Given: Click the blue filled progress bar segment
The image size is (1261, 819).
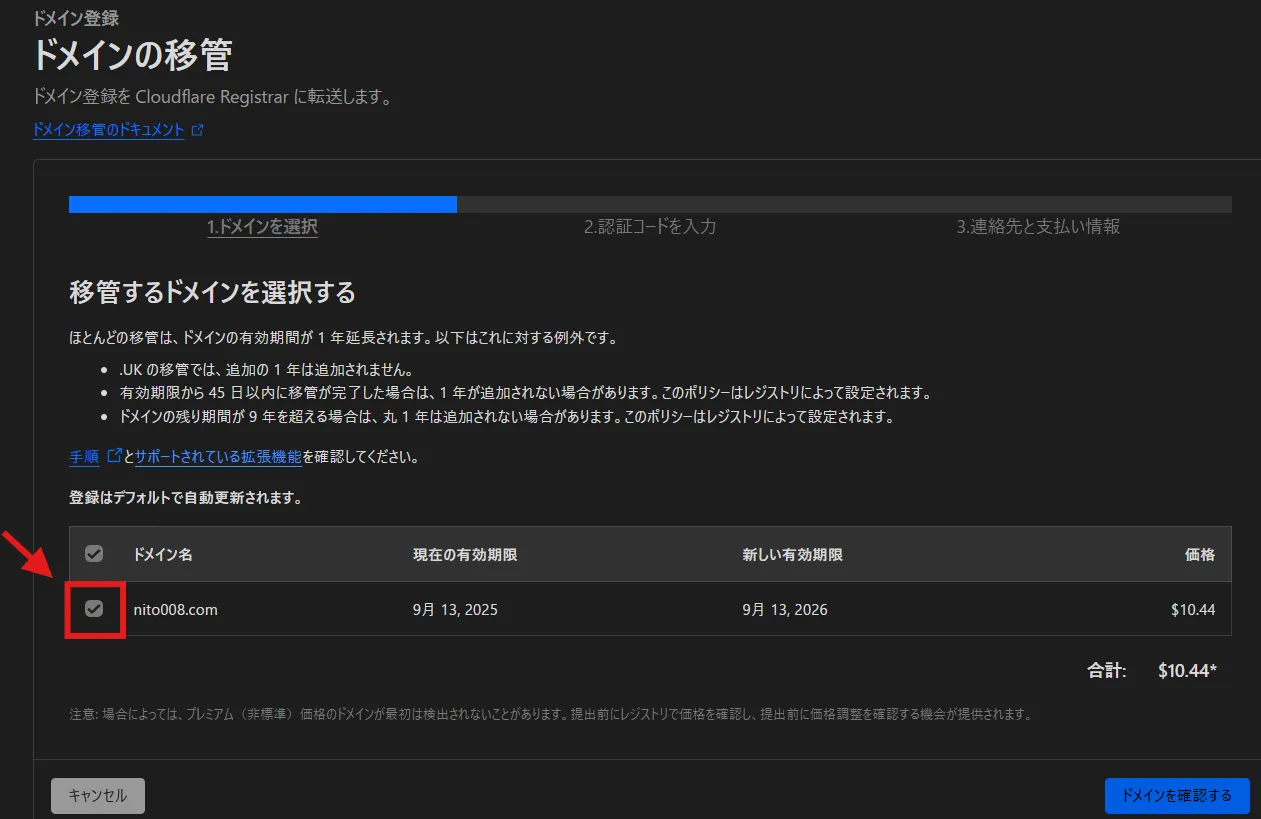Looking at the screenshot, I should [262, 205].
